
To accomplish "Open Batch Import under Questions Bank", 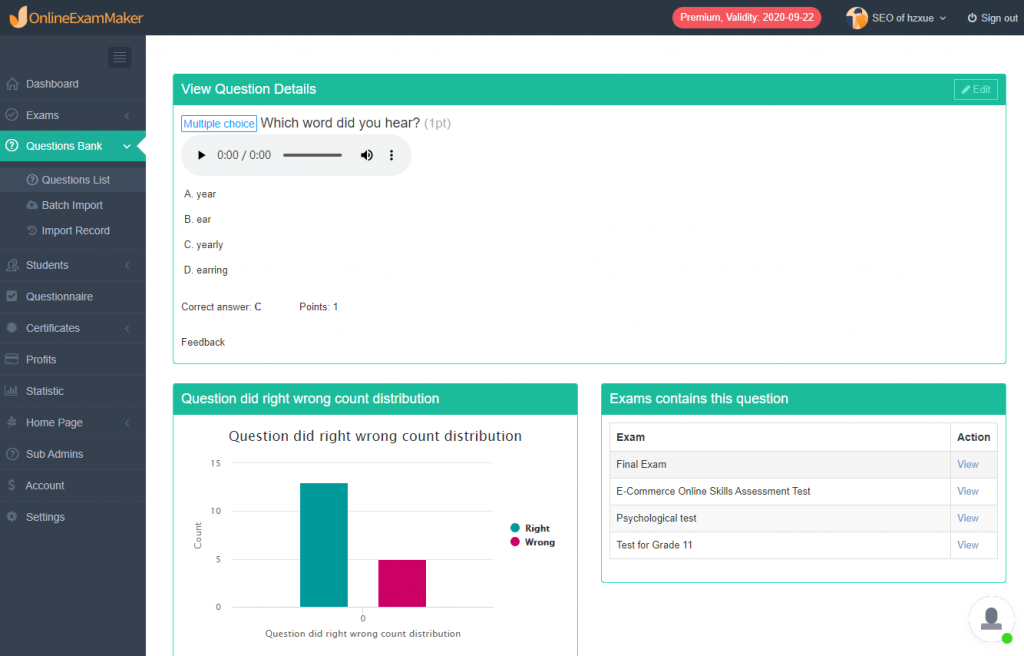I will click(x=72, y=205).
